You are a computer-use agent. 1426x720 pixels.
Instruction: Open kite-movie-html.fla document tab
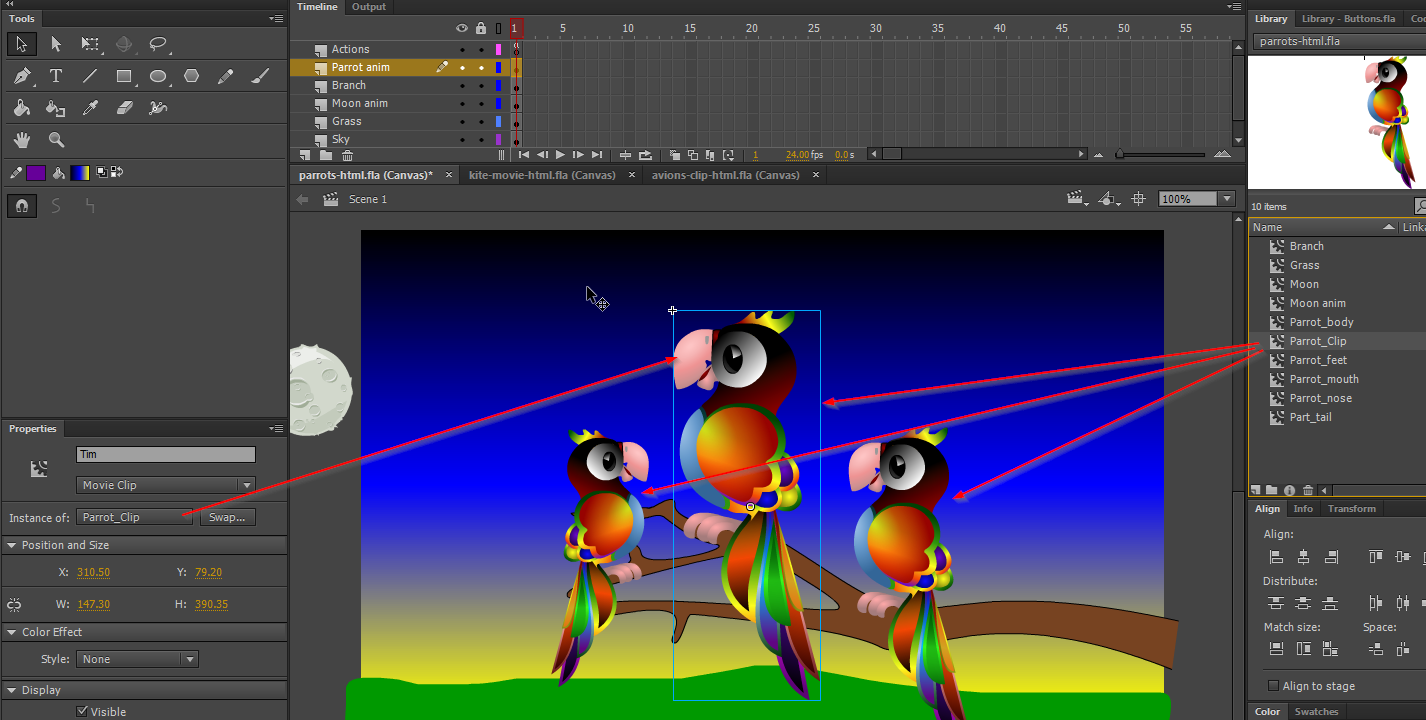[x=542, y=175]
